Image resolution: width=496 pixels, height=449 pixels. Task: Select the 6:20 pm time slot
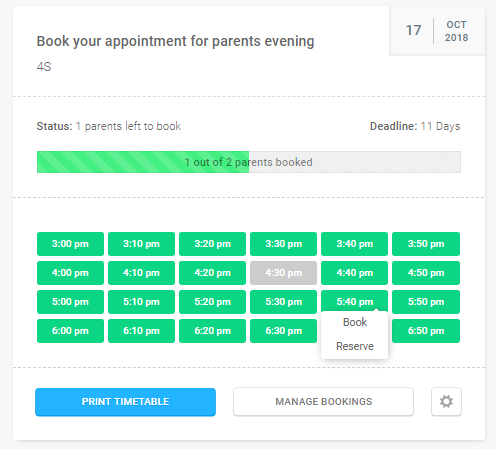tap(212, 331)
